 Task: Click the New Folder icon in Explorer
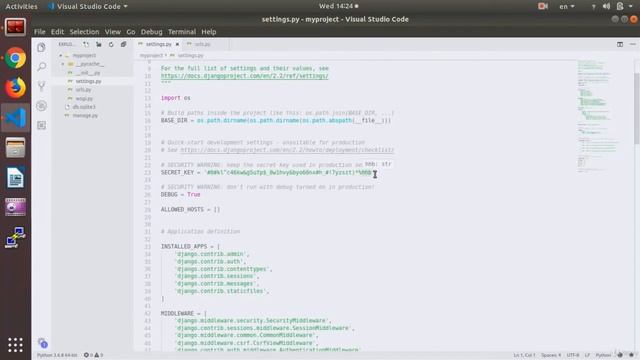coord(98,44)
